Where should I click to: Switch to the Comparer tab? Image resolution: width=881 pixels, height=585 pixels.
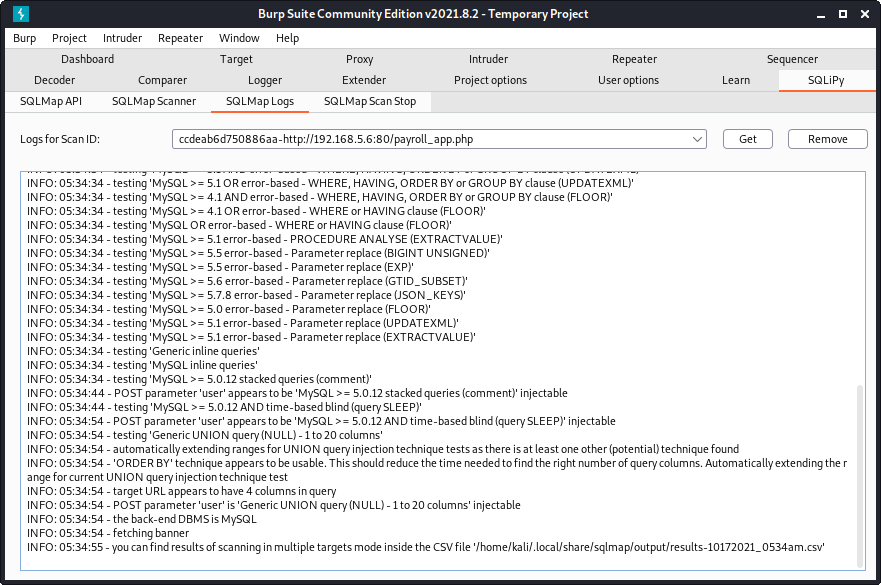tap(162, 80)
